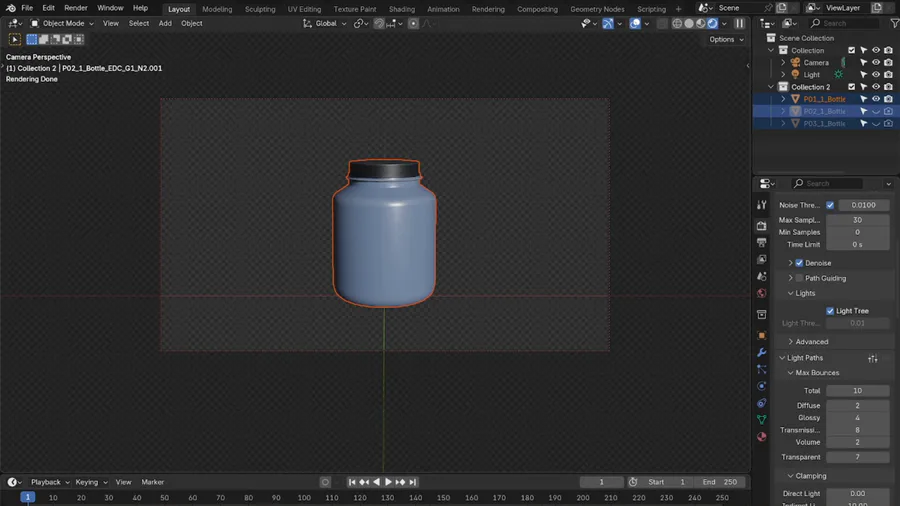Click the outliner filter funnel icon
This screenshot has height=506, width=900.
[893, 23]
